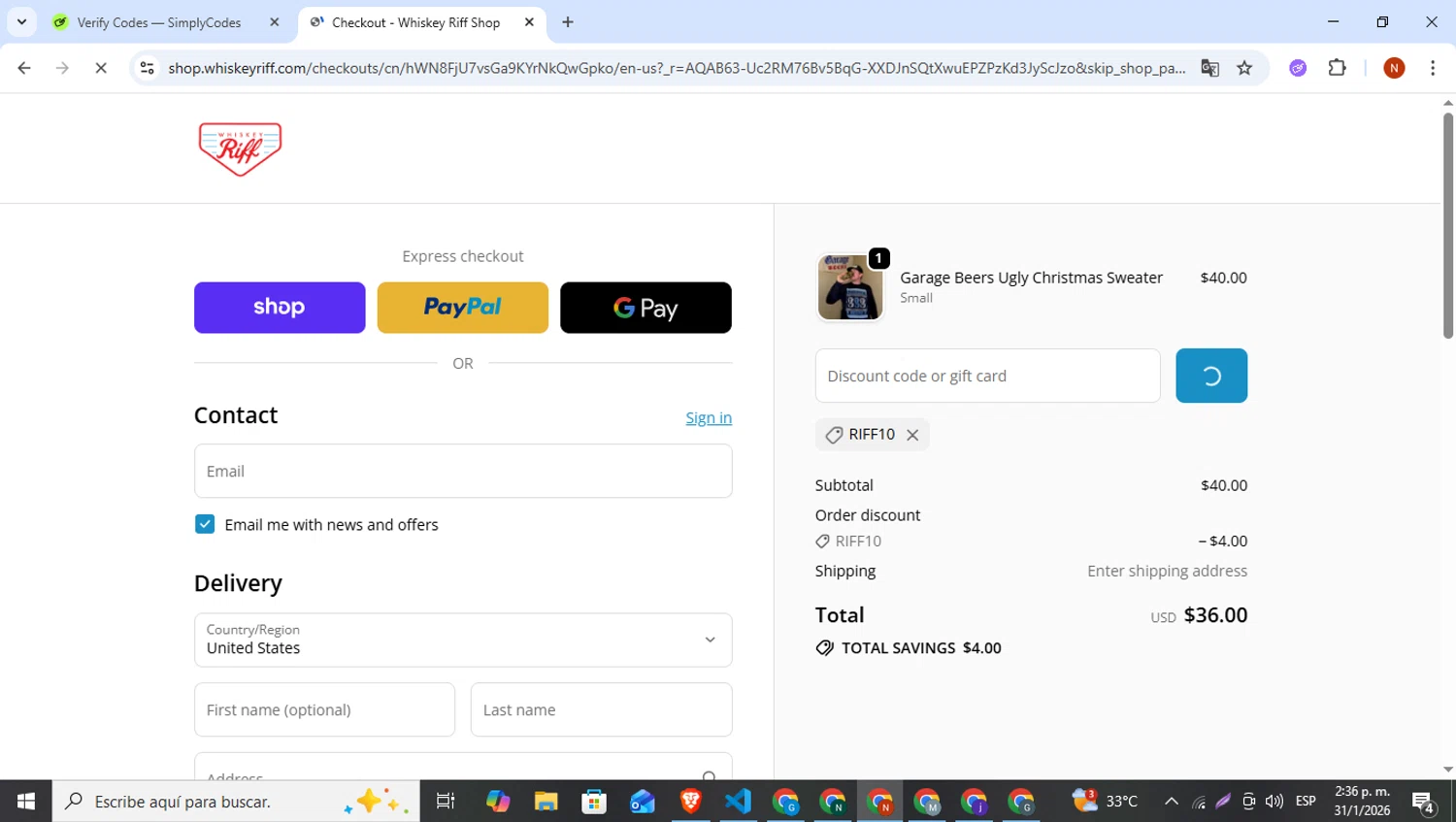Open volume control in system tray

coord(1274,802)
